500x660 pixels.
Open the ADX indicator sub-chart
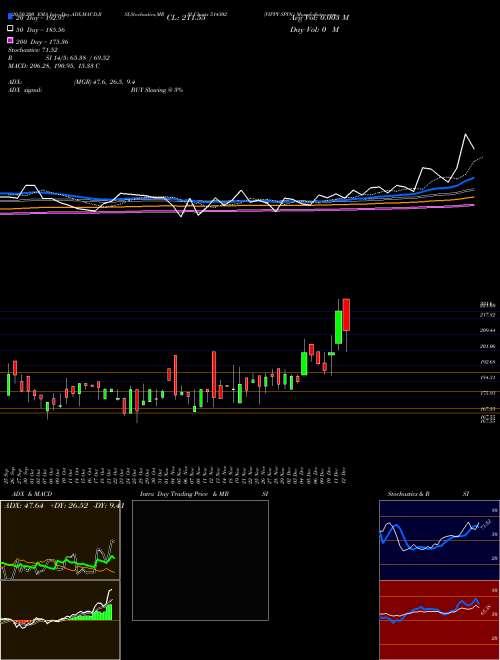pyautogui.click(x=60, y=540)
